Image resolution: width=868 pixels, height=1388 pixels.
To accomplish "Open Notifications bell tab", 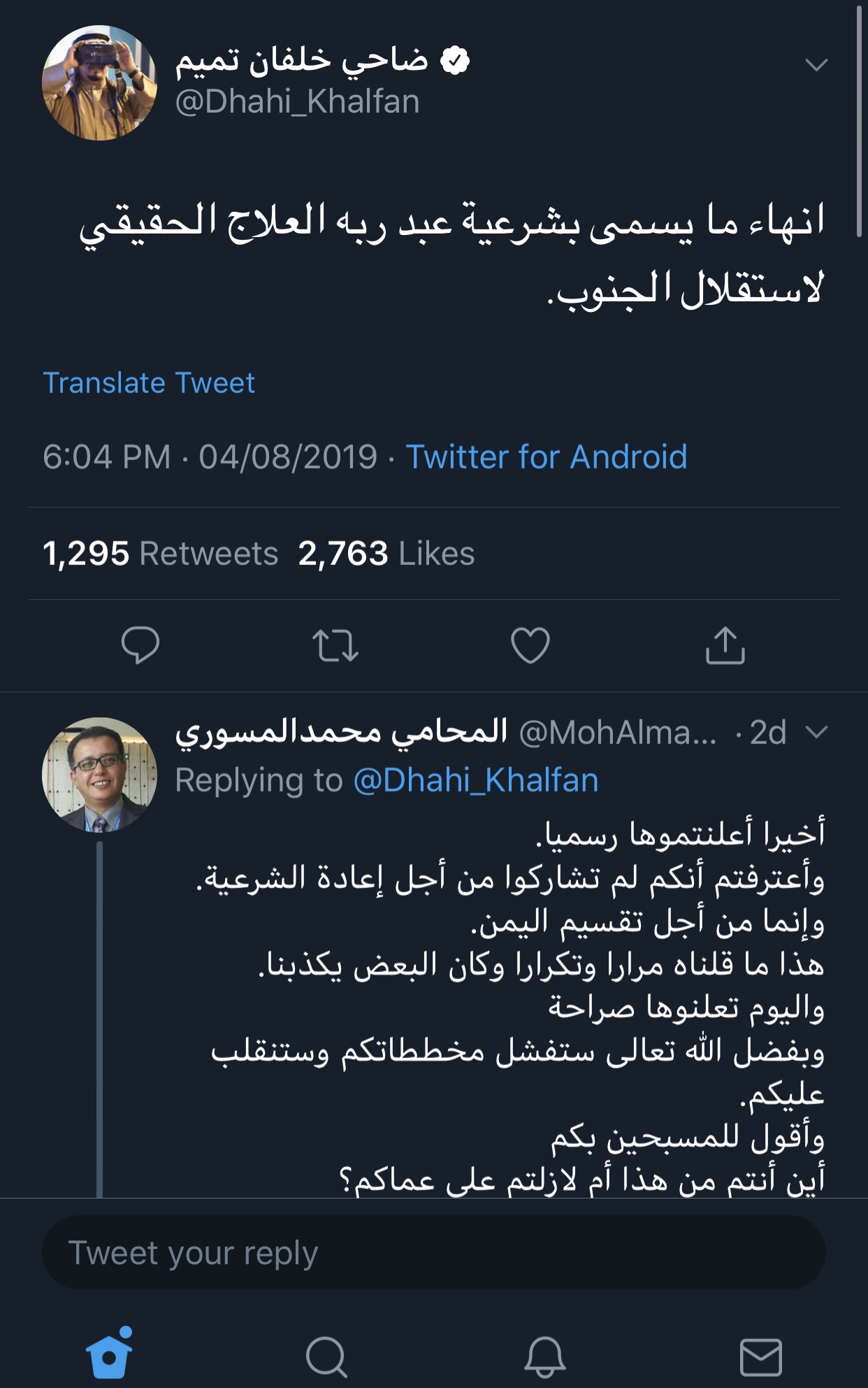I will 544,1357.
